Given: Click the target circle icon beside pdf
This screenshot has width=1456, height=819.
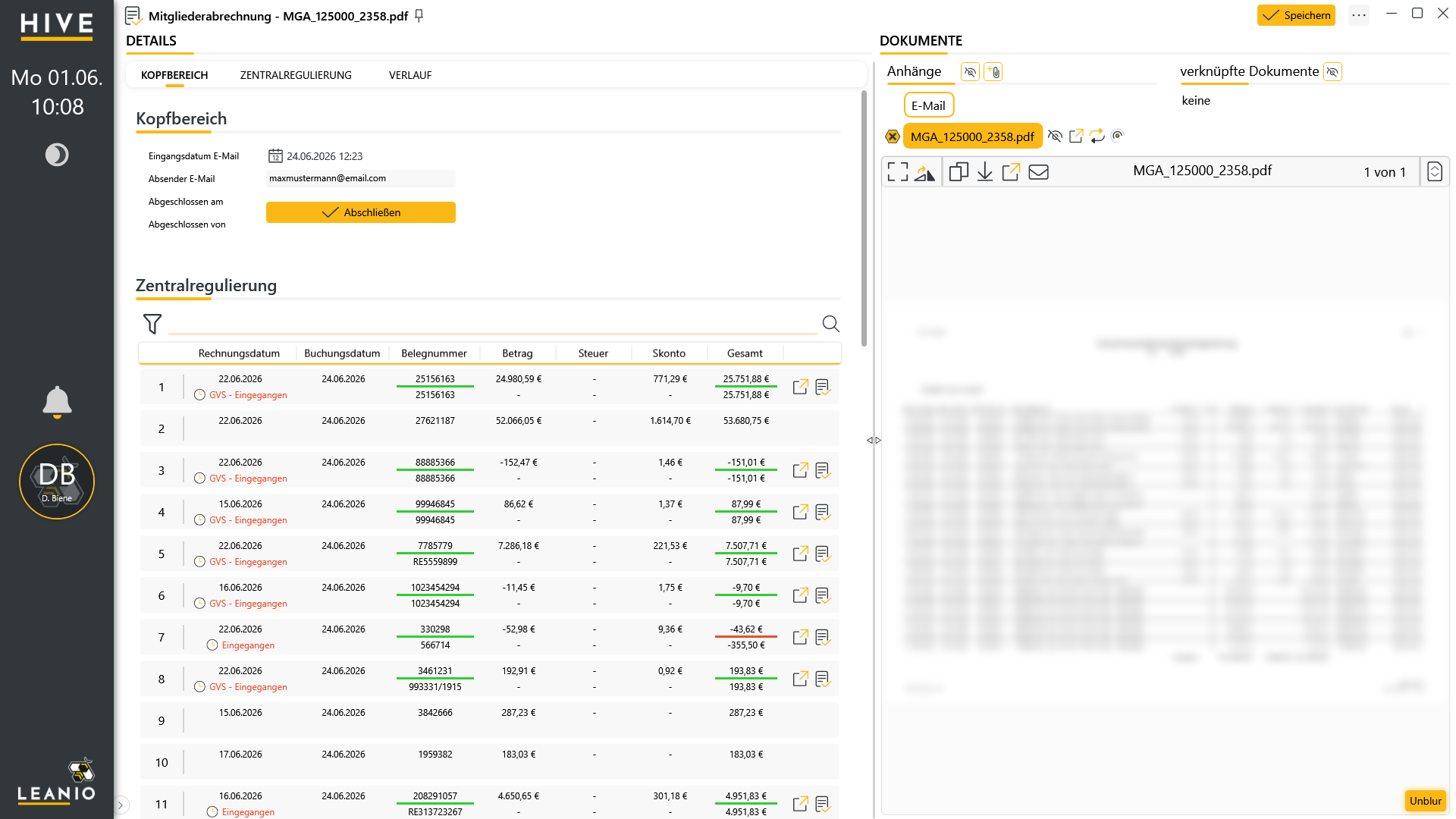Looking at the screenshot, I should click(x=1117, y=136).
